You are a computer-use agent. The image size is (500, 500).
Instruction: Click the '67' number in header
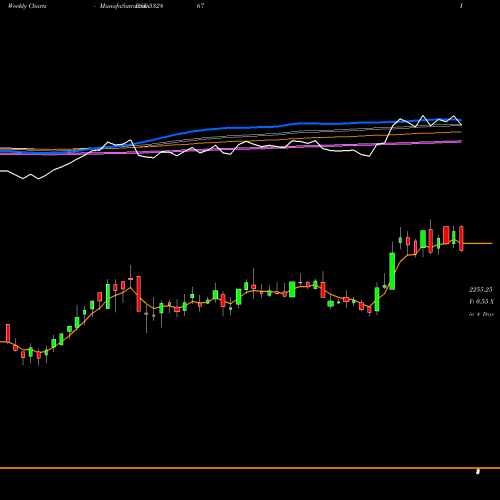[x=200, y=6]
